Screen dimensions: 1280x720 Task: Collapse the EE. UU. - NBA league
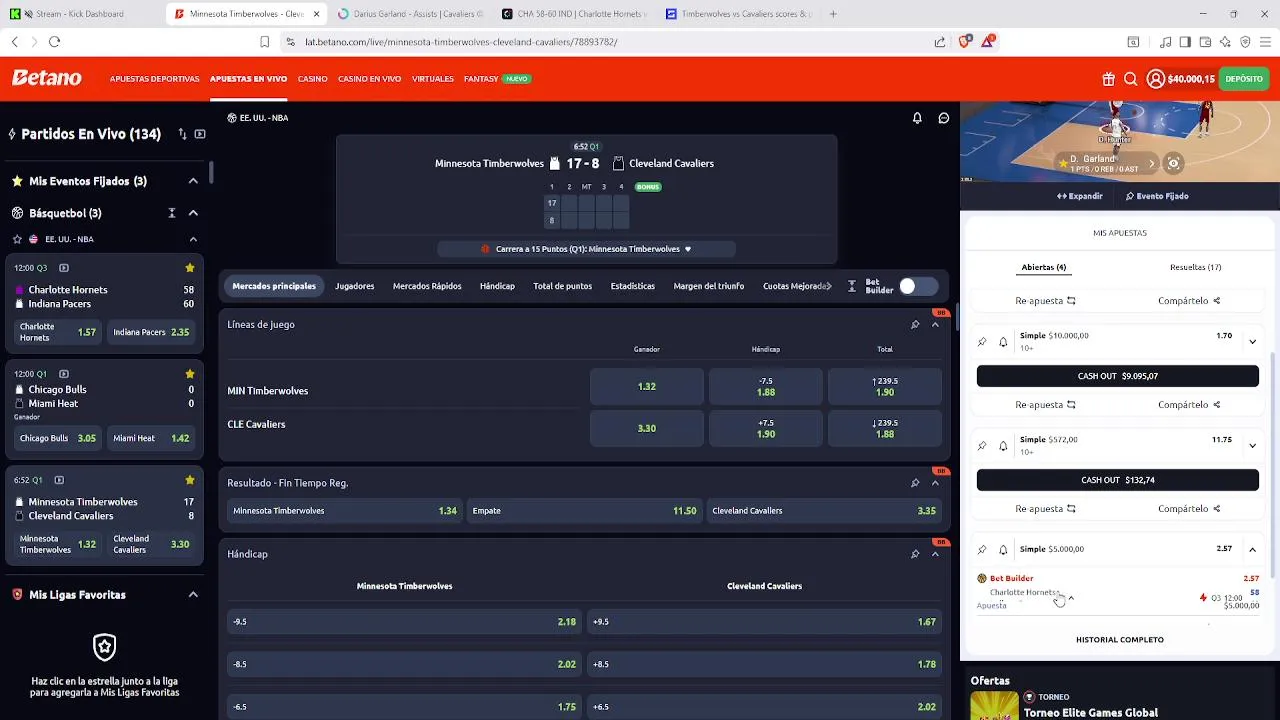pos(193,240)
